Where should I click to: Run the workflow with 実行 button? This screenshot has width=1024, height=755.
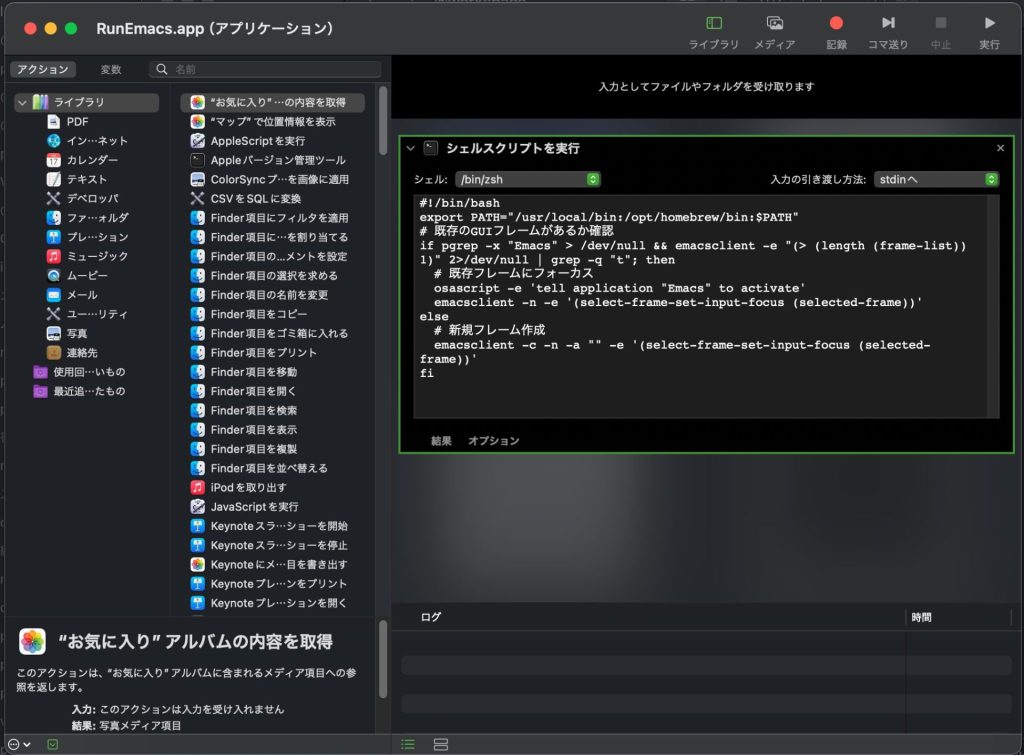click(989, 32)
